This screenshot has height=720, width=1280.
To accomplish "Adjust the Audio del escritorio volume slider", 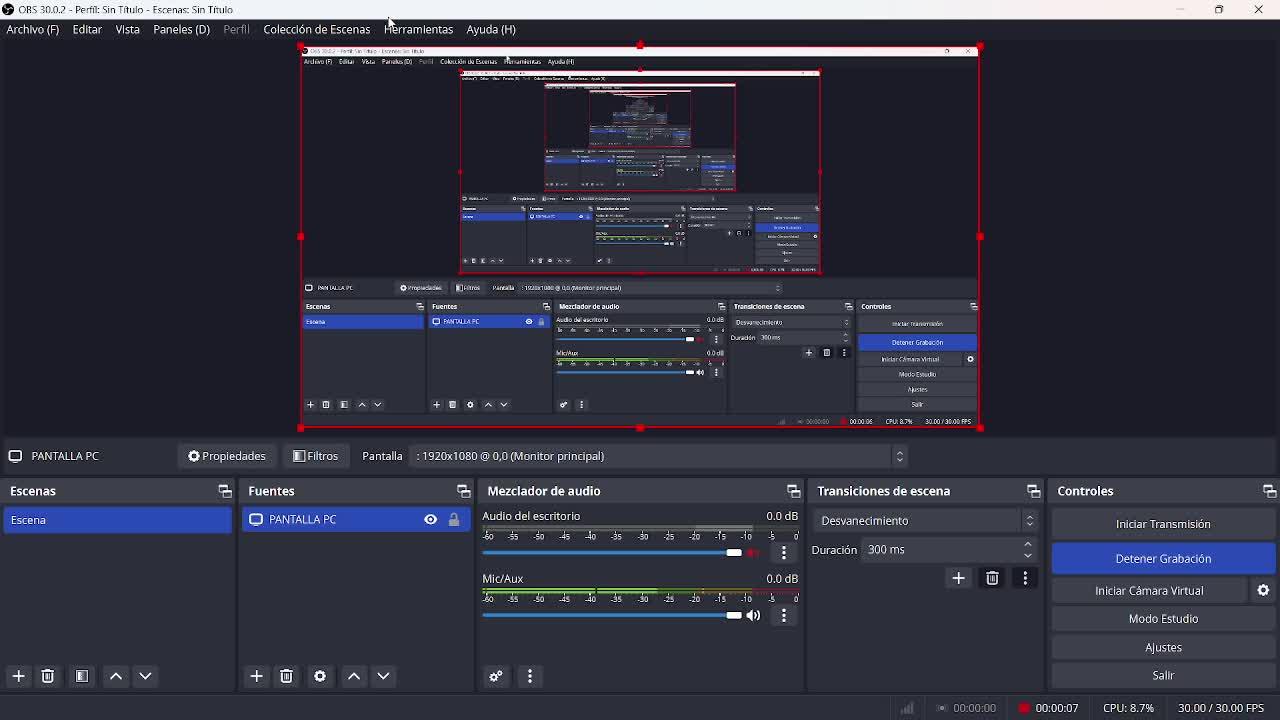I will coord(733,553).
